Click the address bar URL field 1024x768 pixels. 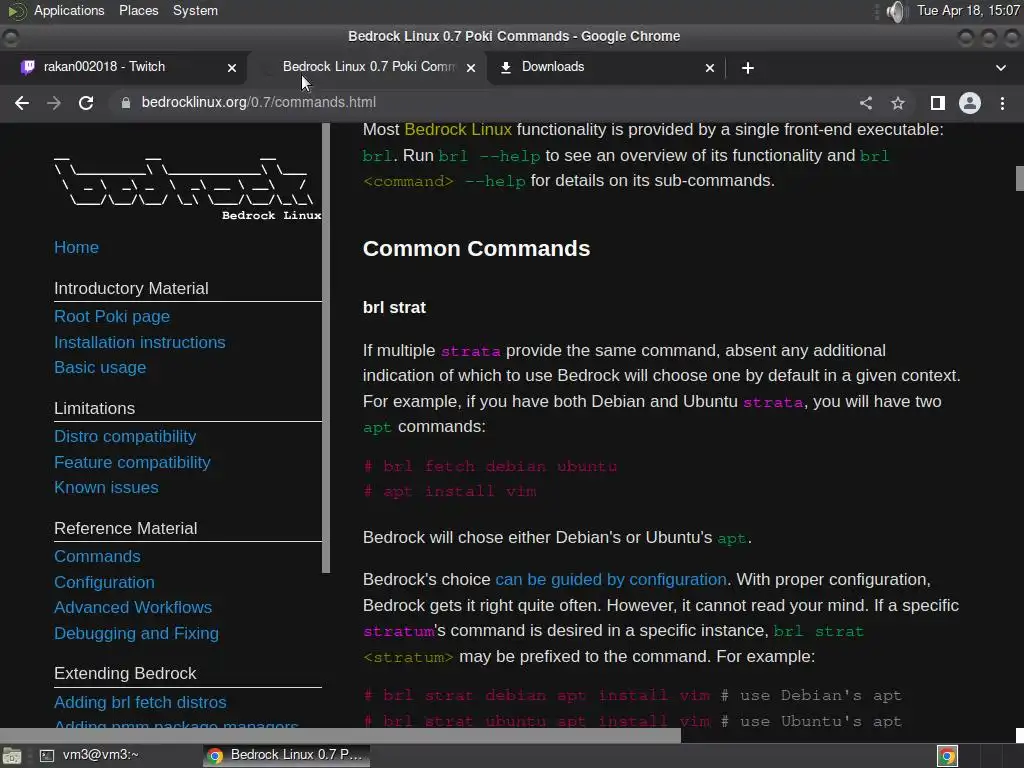[x=483, y=103]
